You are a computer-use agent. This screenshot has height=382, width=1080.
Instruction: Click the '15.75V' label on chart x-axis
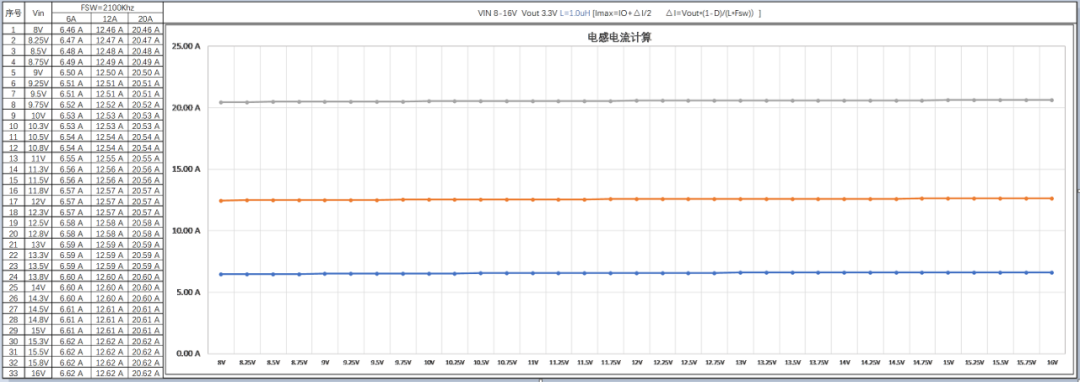1026,362
